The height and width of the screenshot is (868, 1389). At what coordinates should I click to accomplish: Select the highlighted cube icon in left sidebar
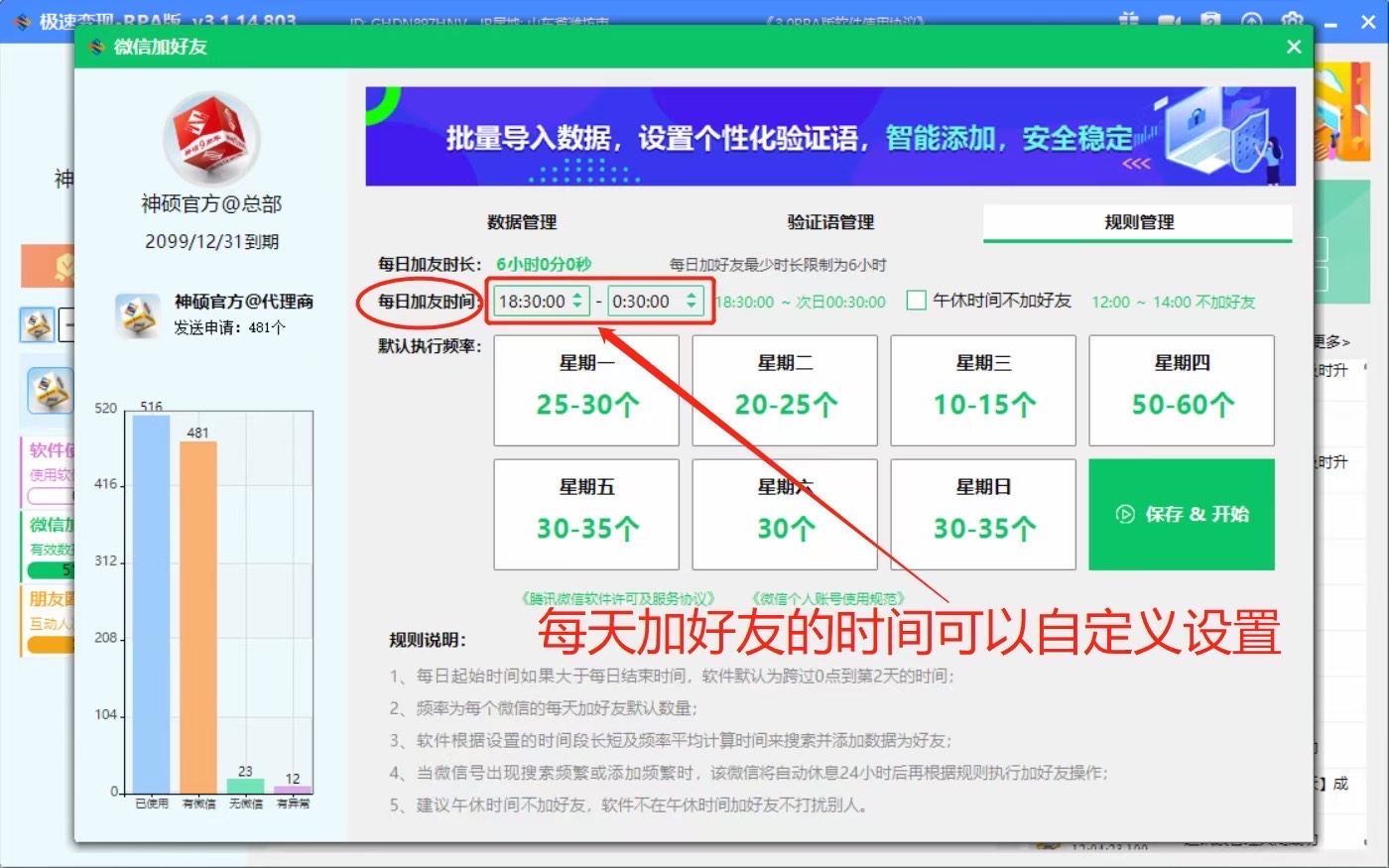(48, 391)
